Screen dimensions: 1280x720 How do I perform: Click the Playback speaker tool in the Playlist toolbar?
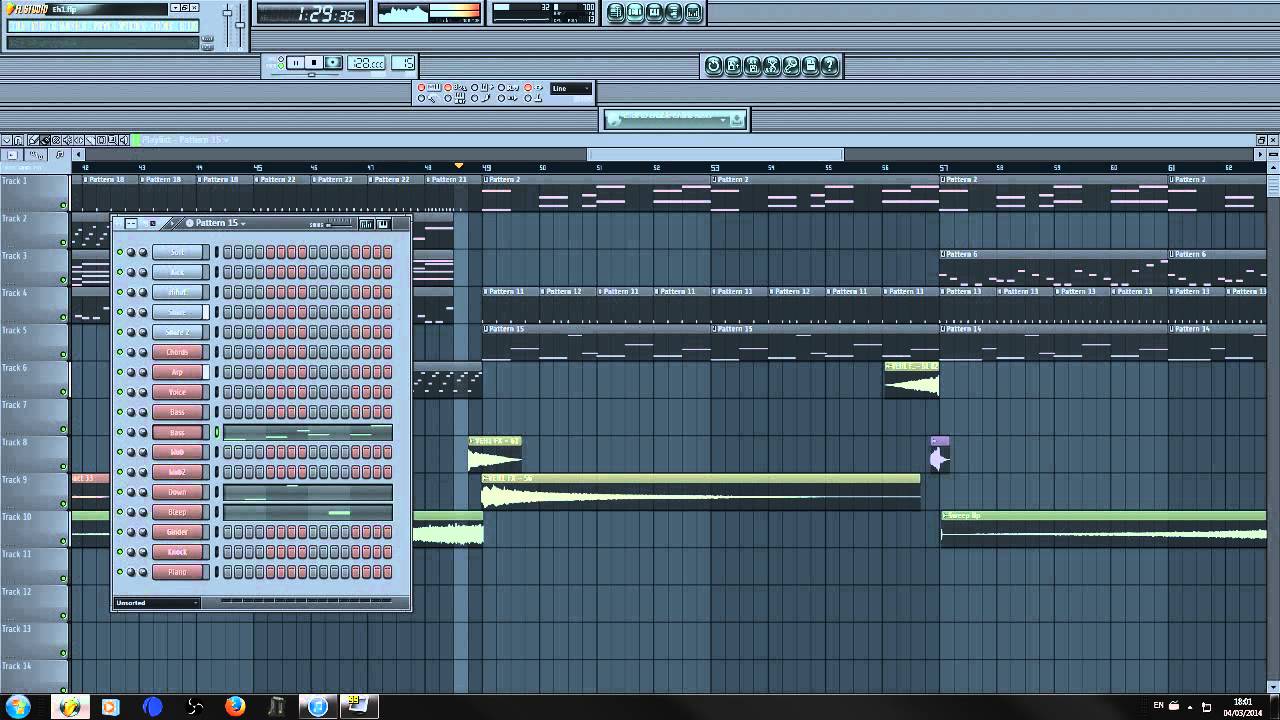(124, 140)
